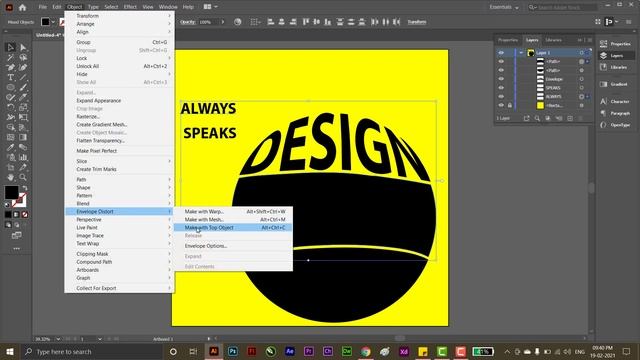
Task: Toggle visibility of first Path sublayer
Action: click(x=501, y=62)
